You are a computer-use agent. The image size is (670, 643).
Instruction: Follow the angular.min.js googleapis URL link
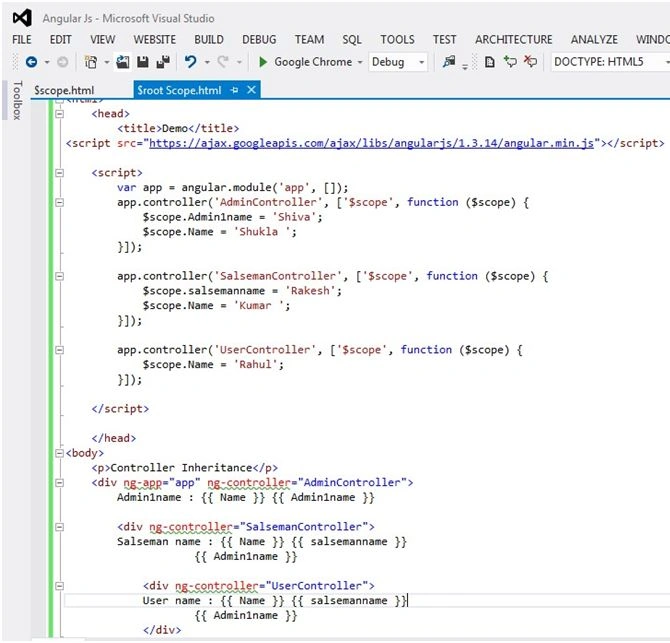371,144
